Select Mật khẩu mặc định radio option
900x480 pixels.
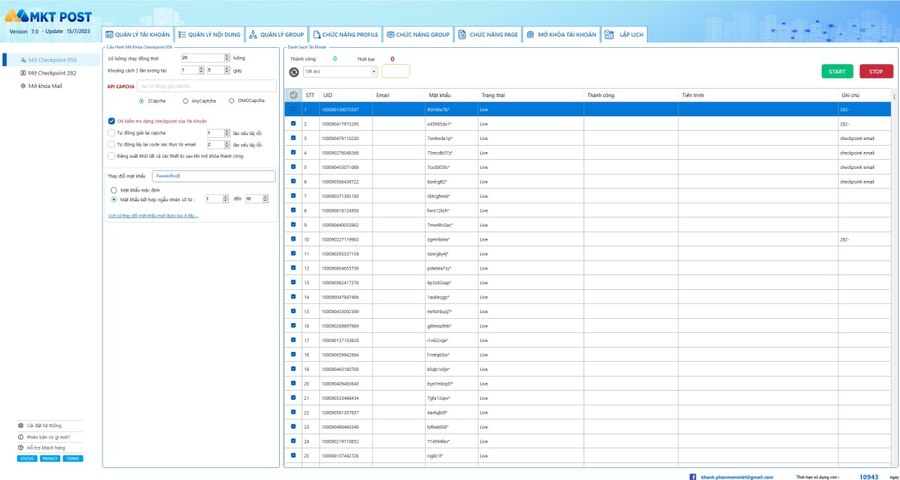[114, 189]
